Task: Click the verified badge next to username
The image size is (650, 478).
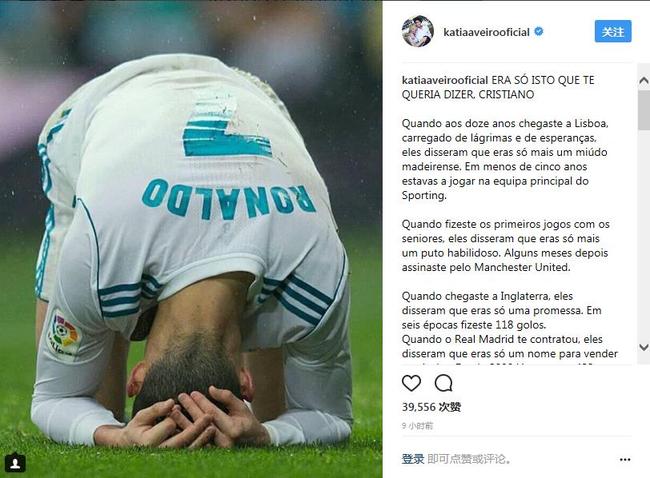Action: pos(538,32)
